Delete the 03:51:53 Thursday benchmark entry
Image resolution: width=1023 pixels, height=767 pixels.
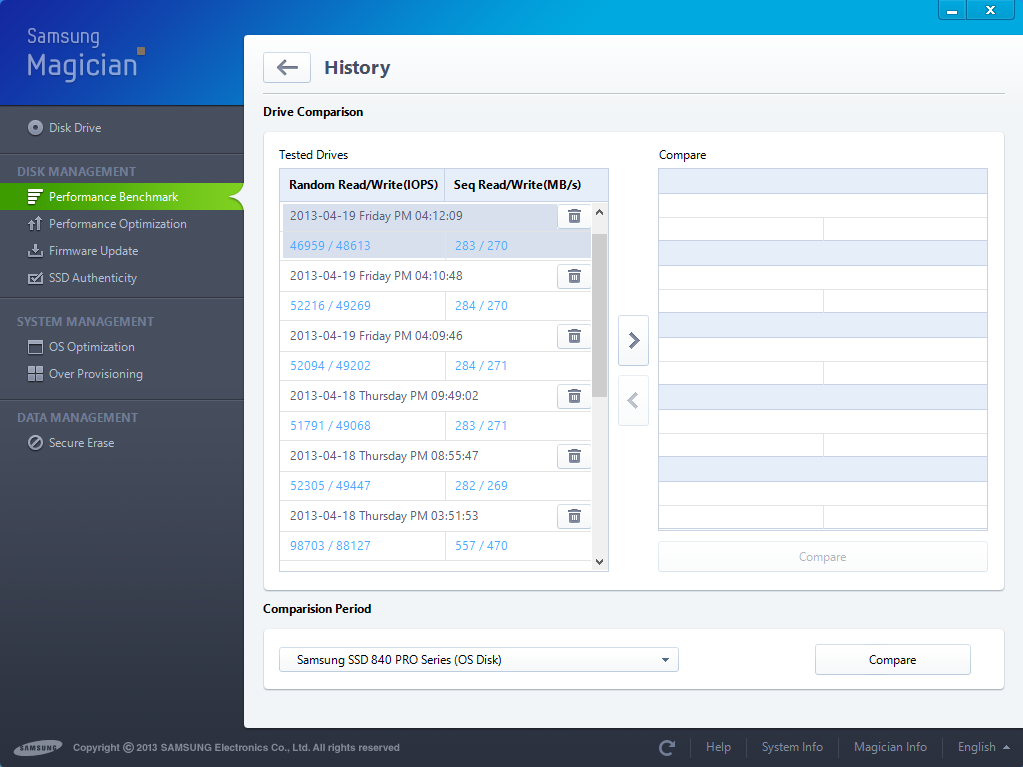click(x=574, y=516)
